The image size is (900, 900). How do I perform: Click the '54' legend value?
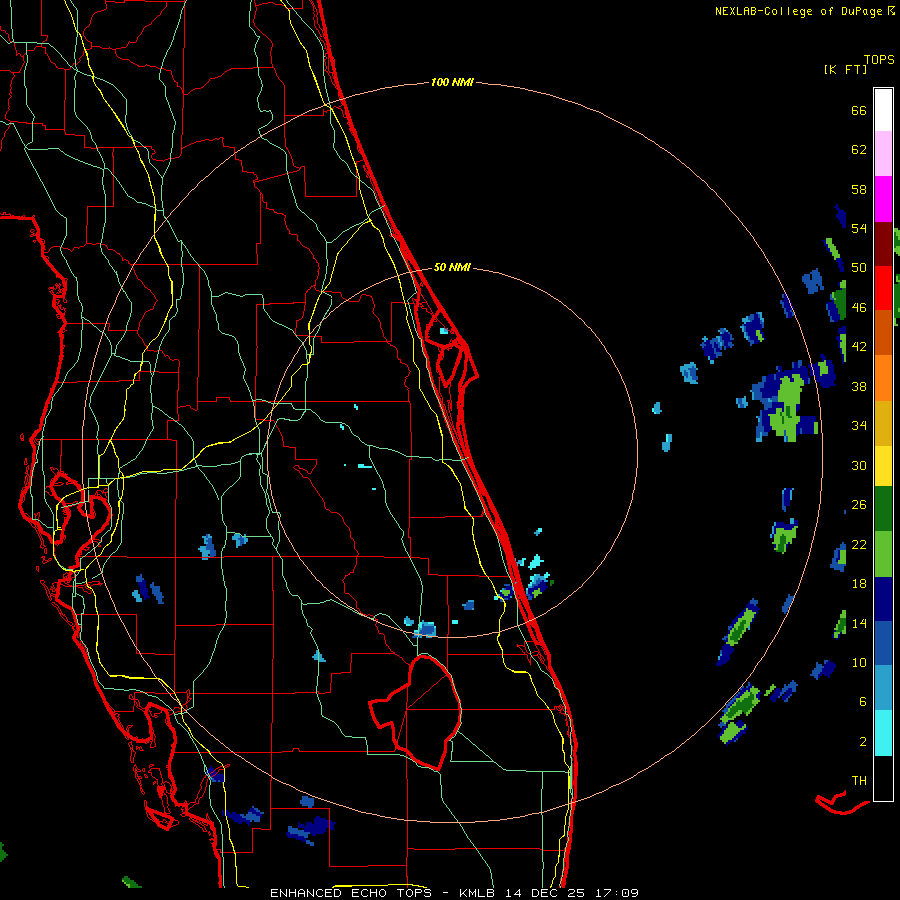[859, 228]
